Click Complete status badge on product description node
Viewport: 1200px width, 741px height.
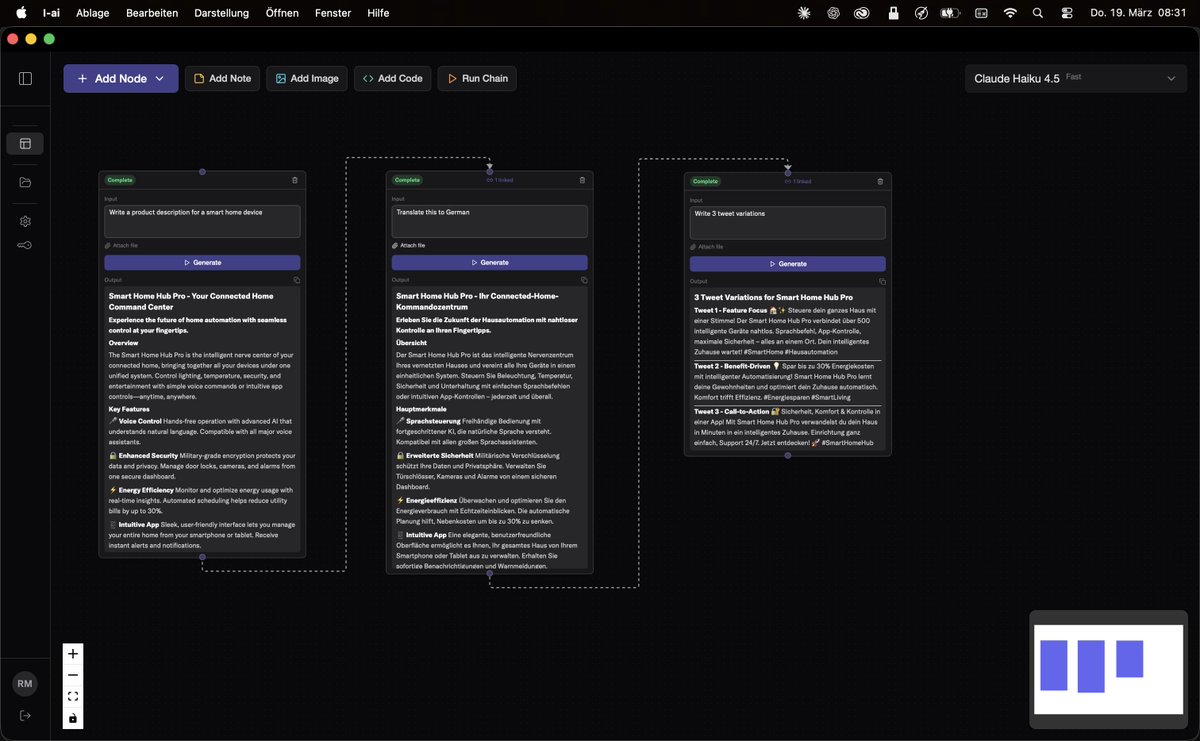point(120,180)
